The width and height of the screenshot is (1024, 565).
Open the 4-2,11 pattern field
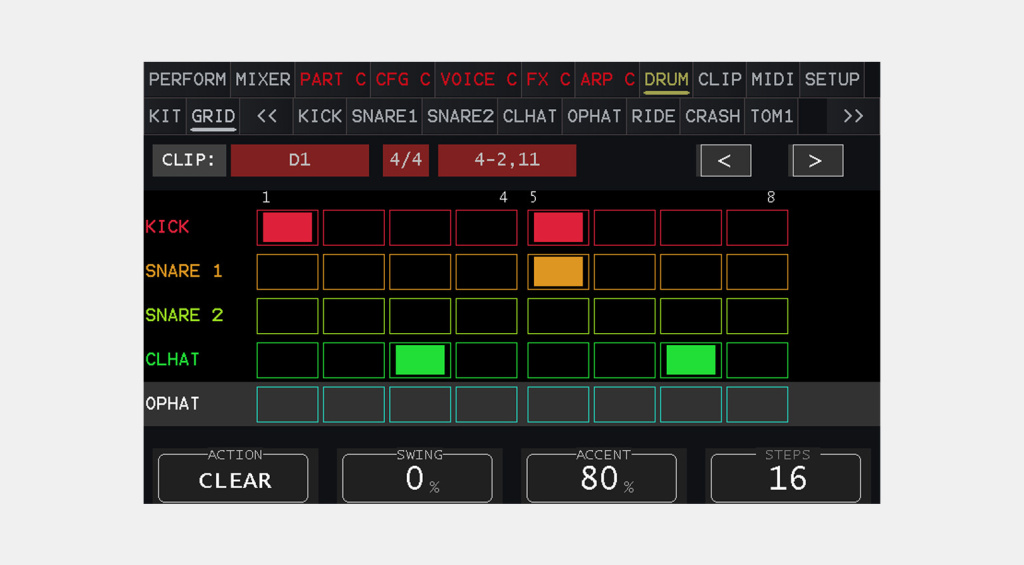pos(507,160)
